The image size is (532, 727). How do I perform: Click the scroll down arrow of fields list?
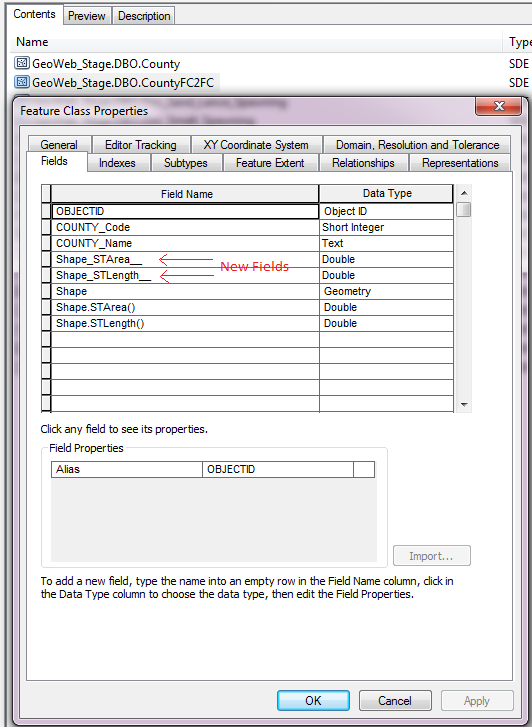click(x=463, y=405)
